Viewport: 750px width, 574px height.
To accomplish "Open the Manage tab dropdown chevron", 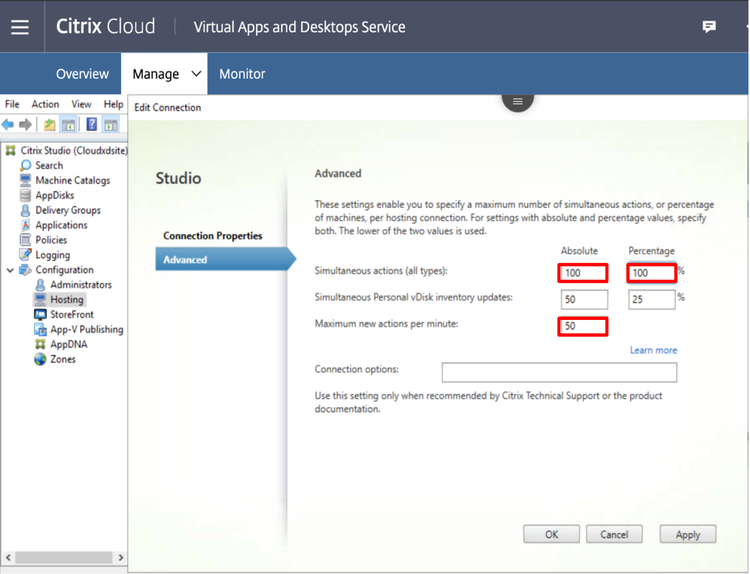I will [x=196, y=74].
